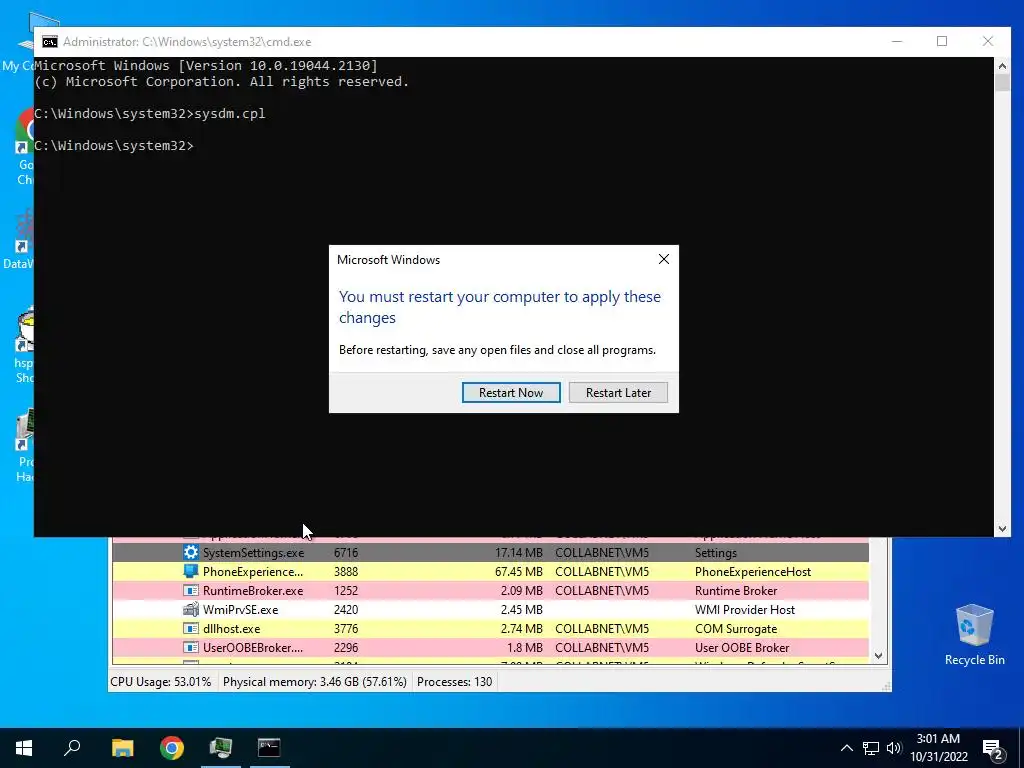Click the WmiPrvSE.exe process icon
This screenshot has height=768, width=1024.
pyautogui.click(x=191, y=609)
